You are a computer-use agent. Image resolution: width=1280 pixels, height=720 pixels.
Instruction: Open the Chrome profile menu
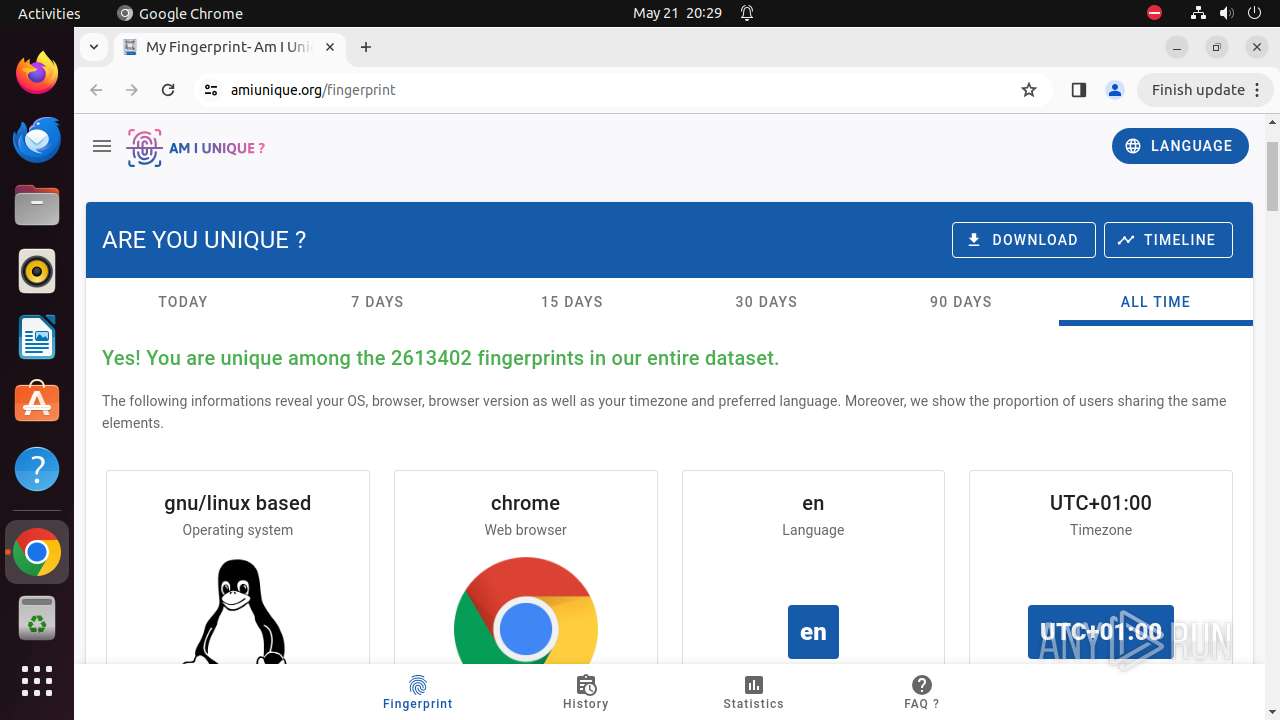(1115, 90)
